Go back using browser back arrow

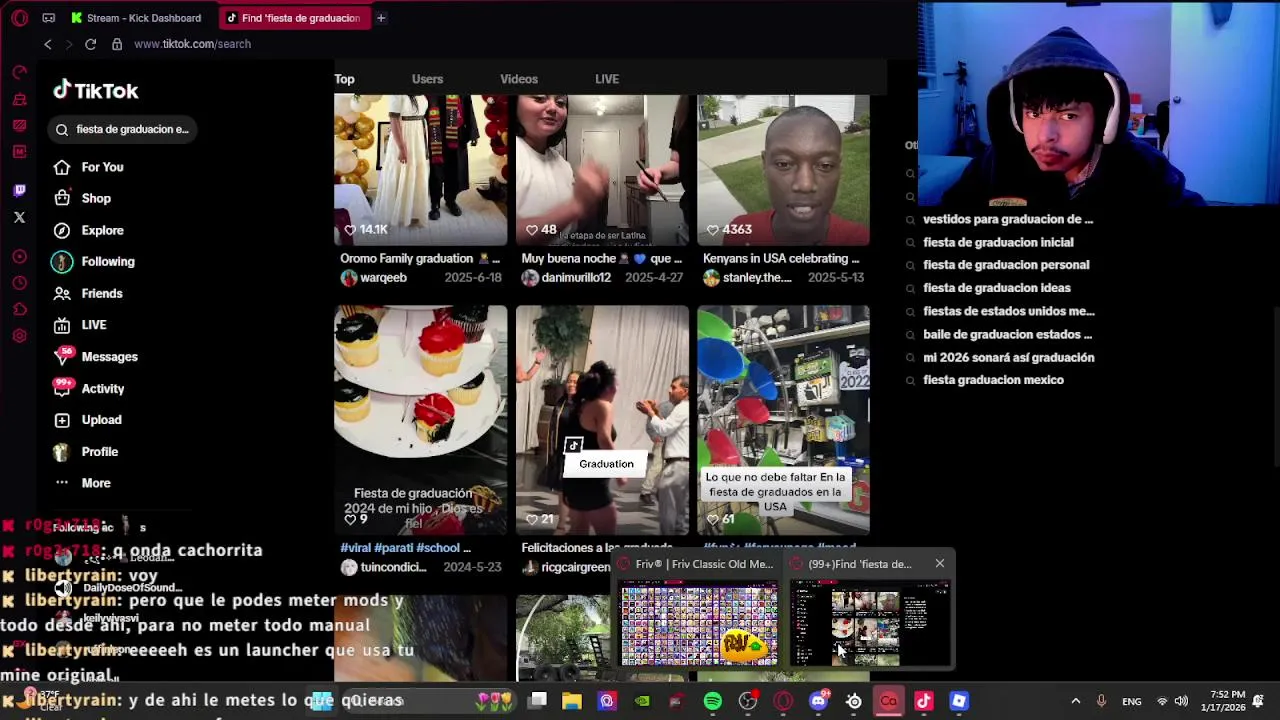[x=47, y=44]
